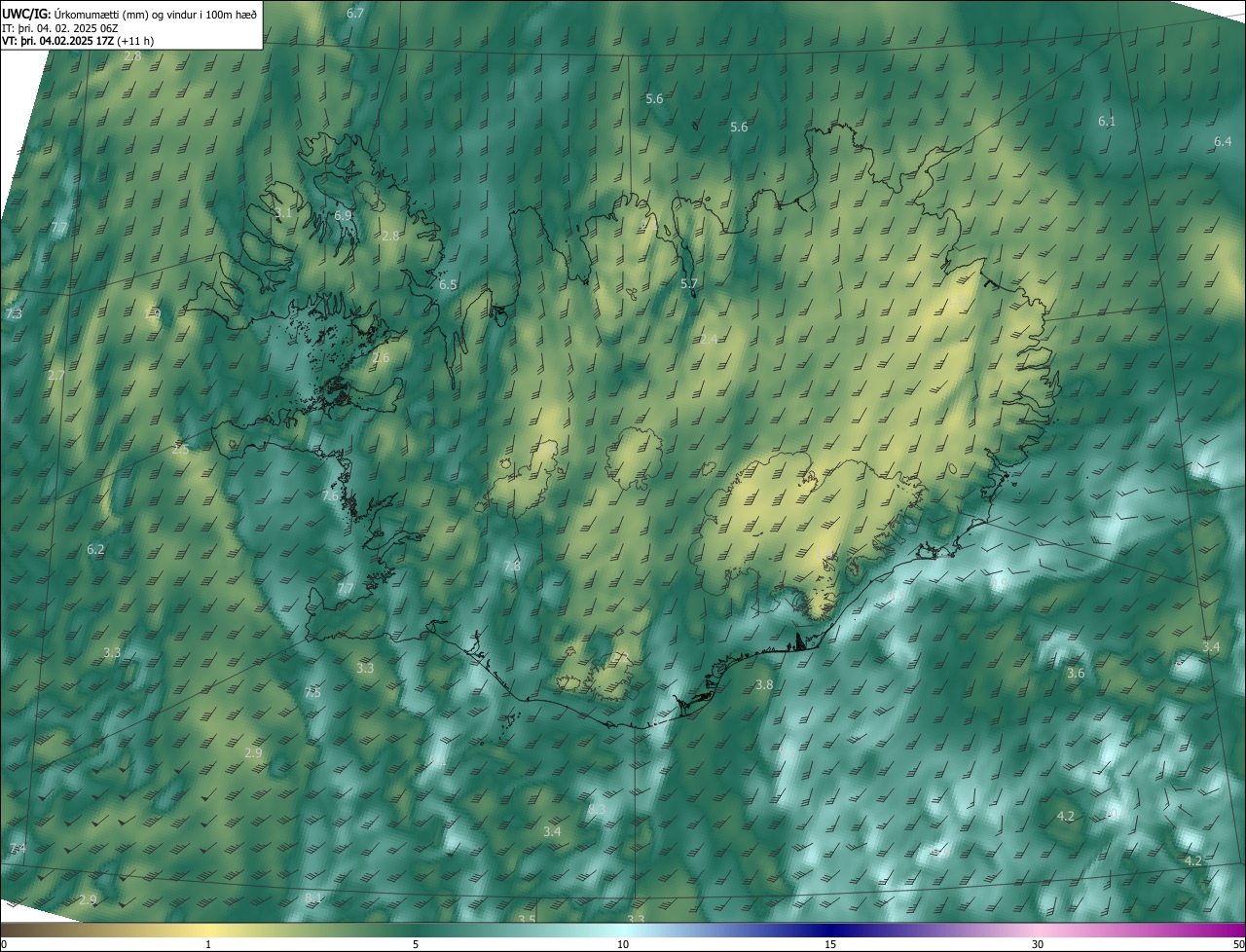Click the 3.8 value label
Image resolution: width=1246 pixels, height=952 pixels.
(764, 684)
